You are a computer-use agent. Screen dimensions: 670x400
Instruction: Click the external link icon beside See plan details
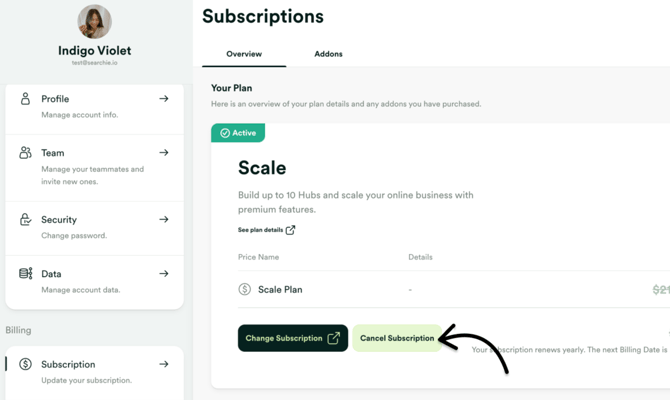click(x=290, y=230)
